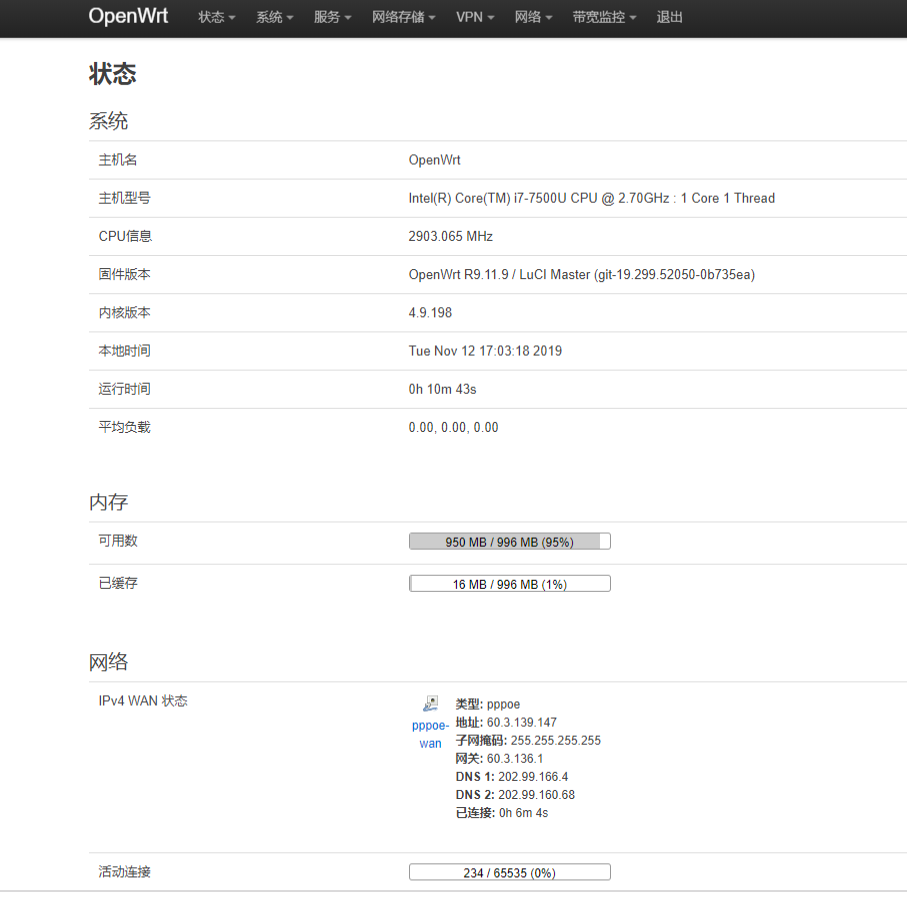Image resolution: width=907 pixels, height=912 pixels.
Task: Click 退出 to log out
Action: [x=669, y=17]
